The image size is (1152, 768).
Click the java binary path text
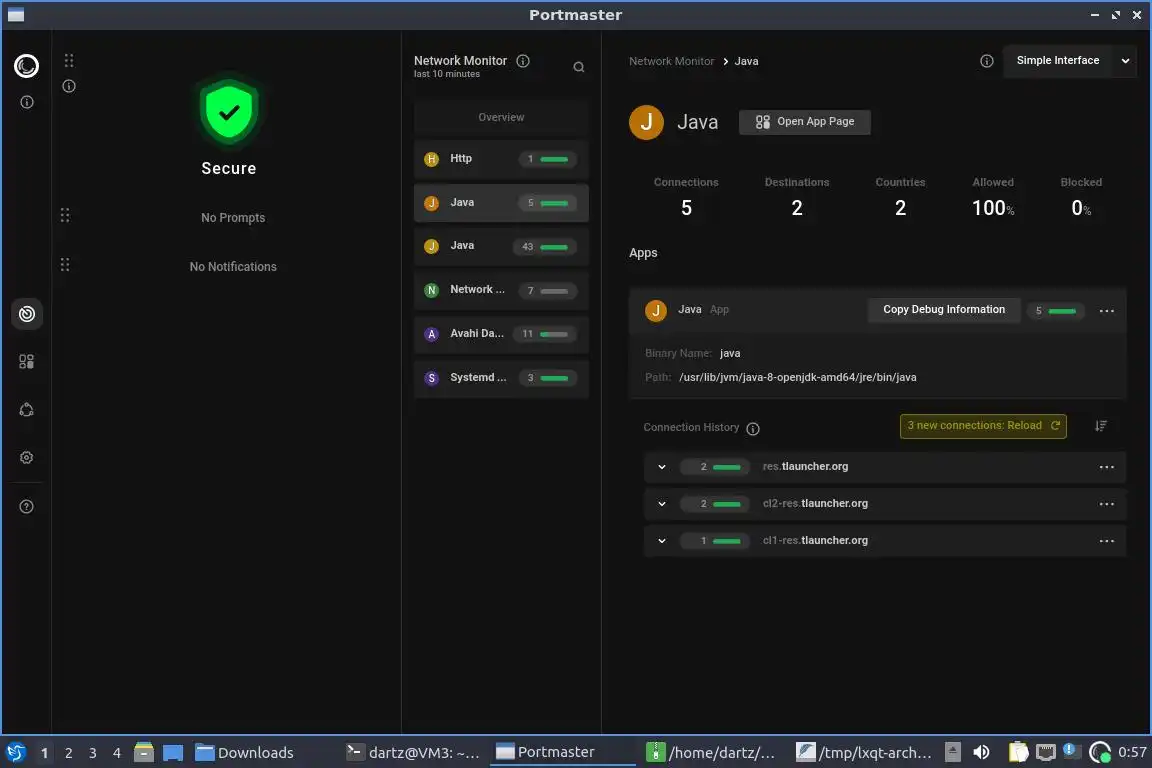797,378
